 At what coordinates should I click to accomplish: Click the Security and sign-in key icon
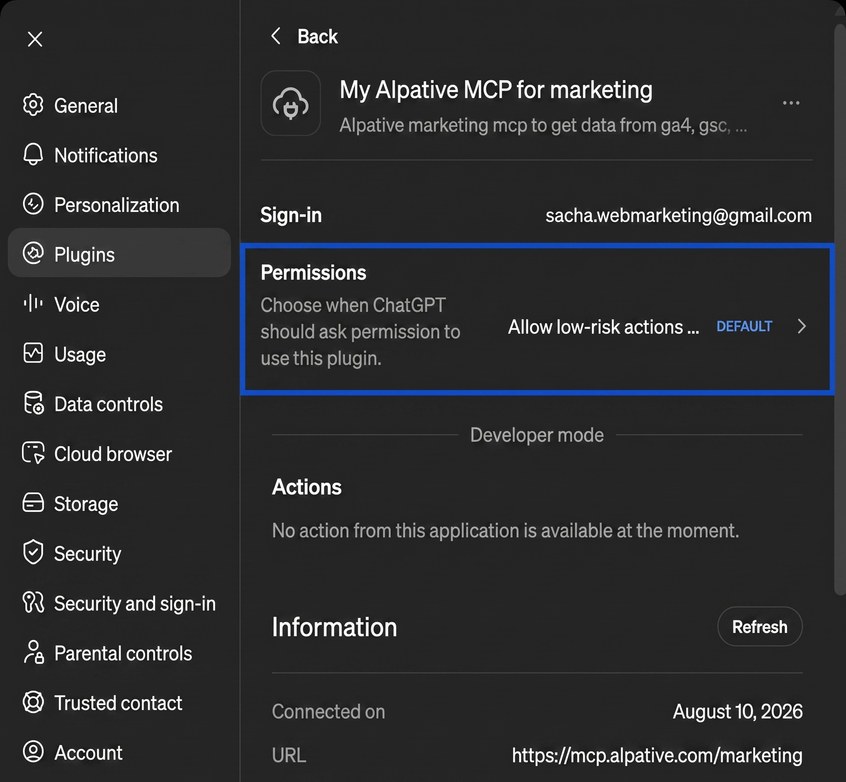click(x=33, y=602)
